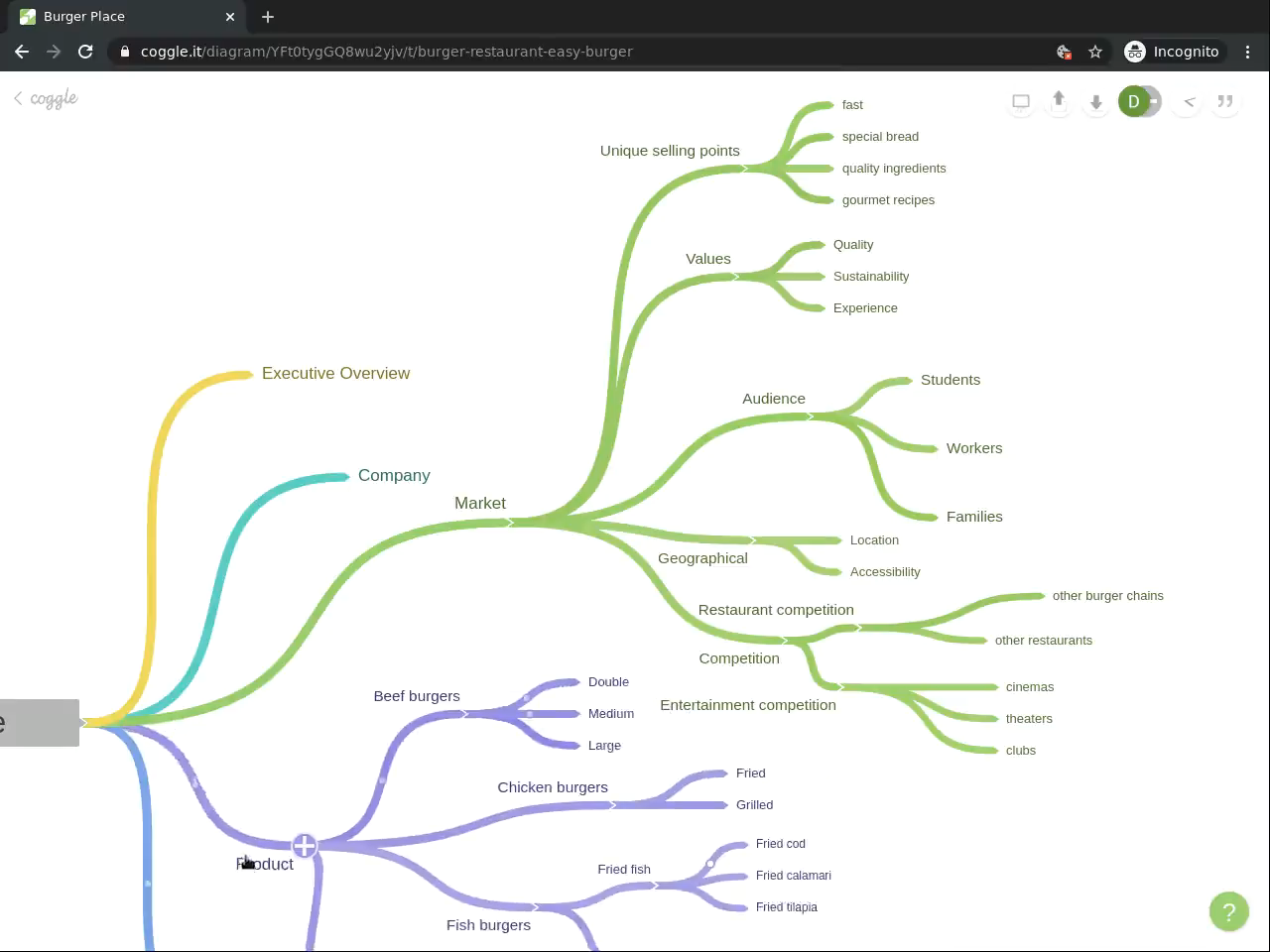The height and width of the screenshot is (952, 1270).
Task: Select the Geographical node label
Action: coord(702,558)
